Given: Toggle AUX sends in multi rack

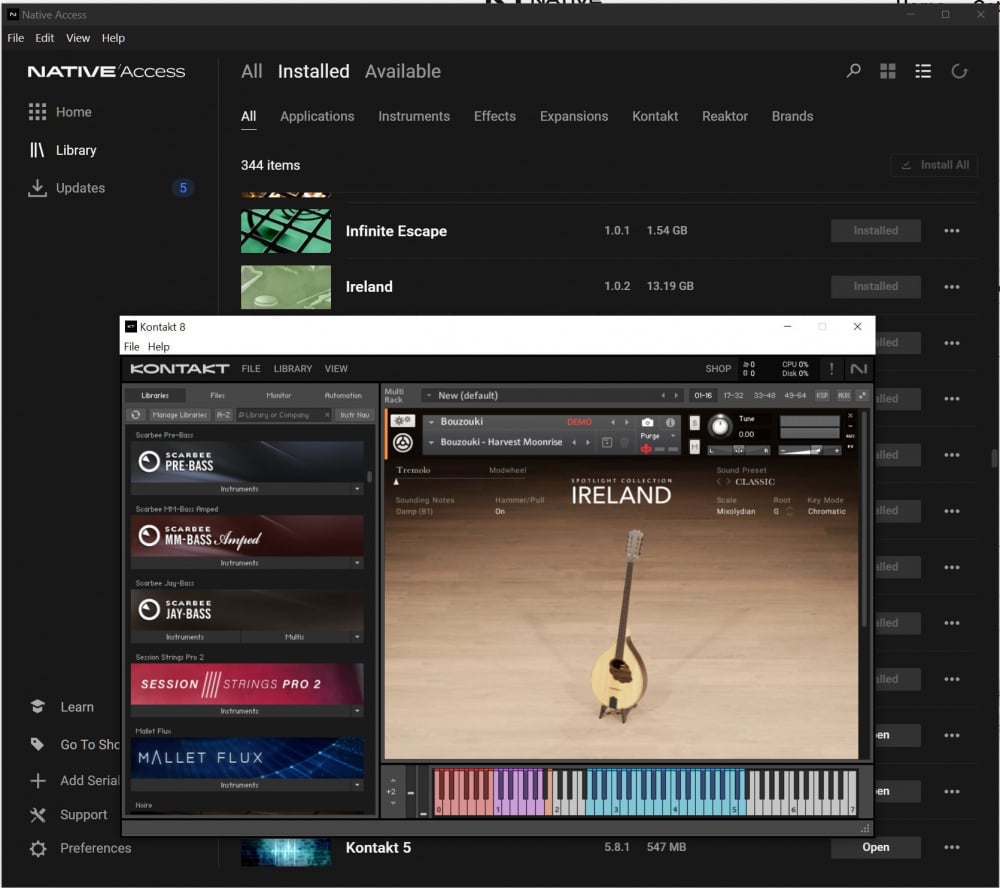Looking at the screenshot, I should click(844, 396).
